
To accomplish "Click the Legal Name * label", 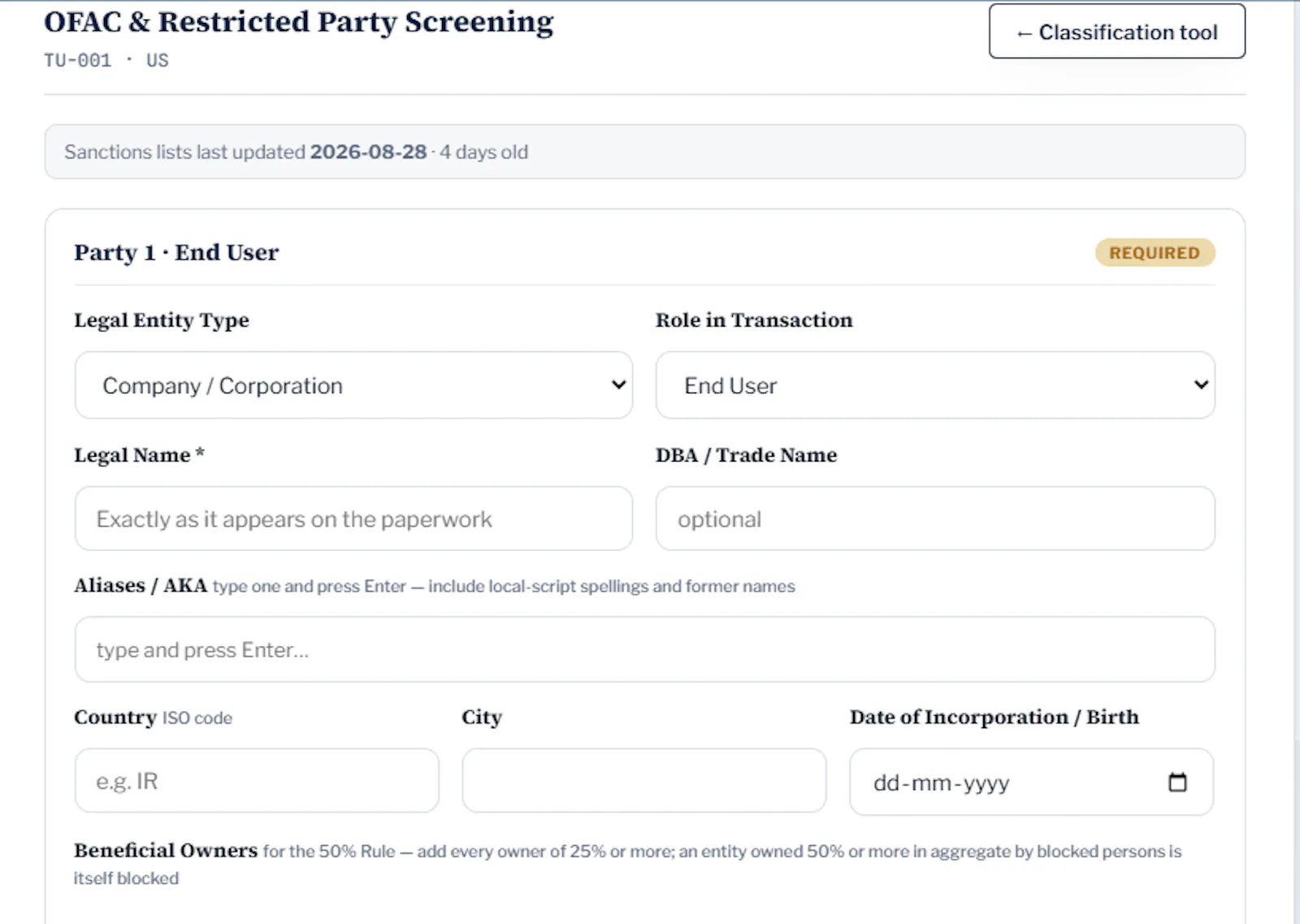I will tap(139, 455).
